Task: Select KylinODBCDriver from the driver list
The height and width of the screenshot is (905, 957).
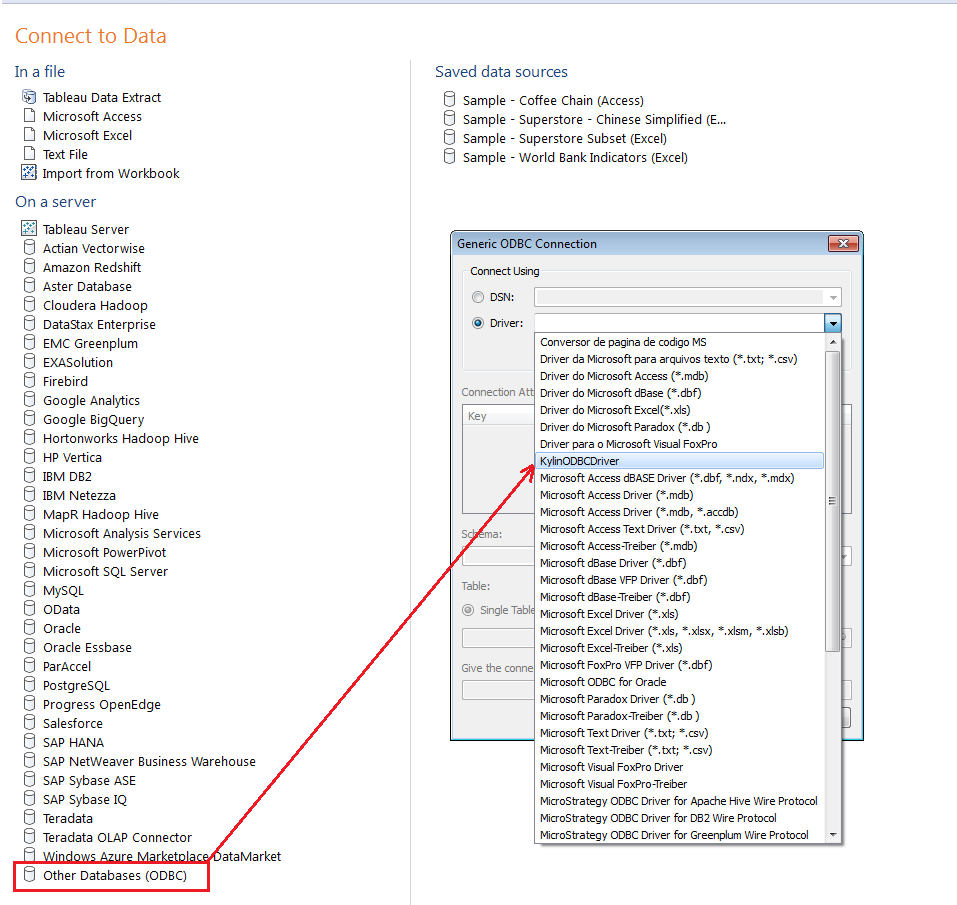Action: point(600,460)
